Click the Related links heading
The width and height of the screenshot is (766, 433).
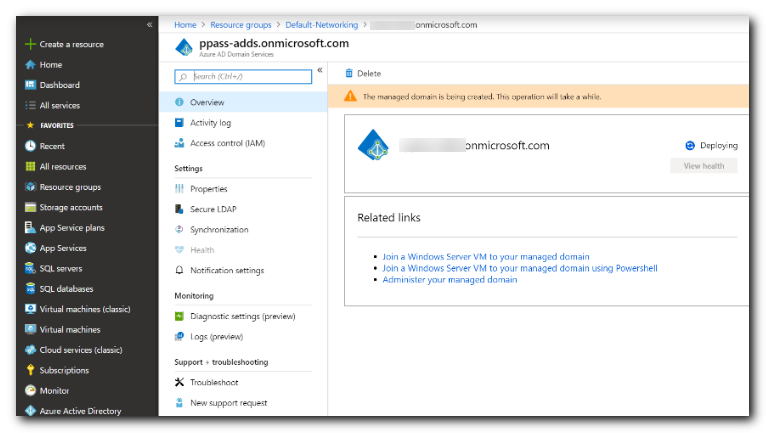tap(389, 217)
